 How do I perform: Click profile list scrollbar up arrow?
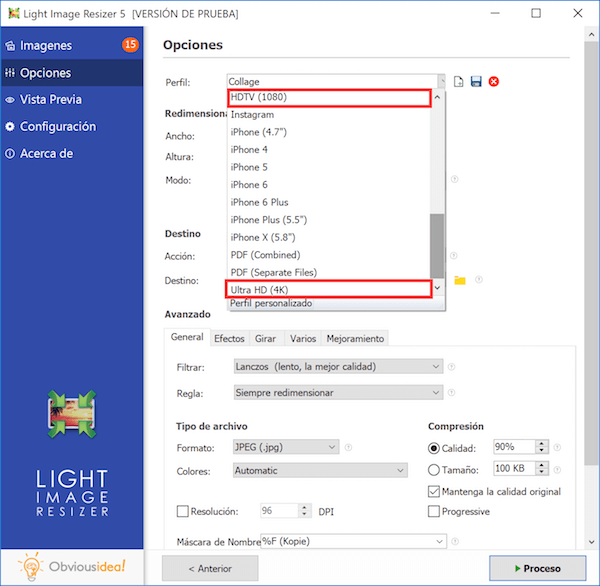[437, 97]
